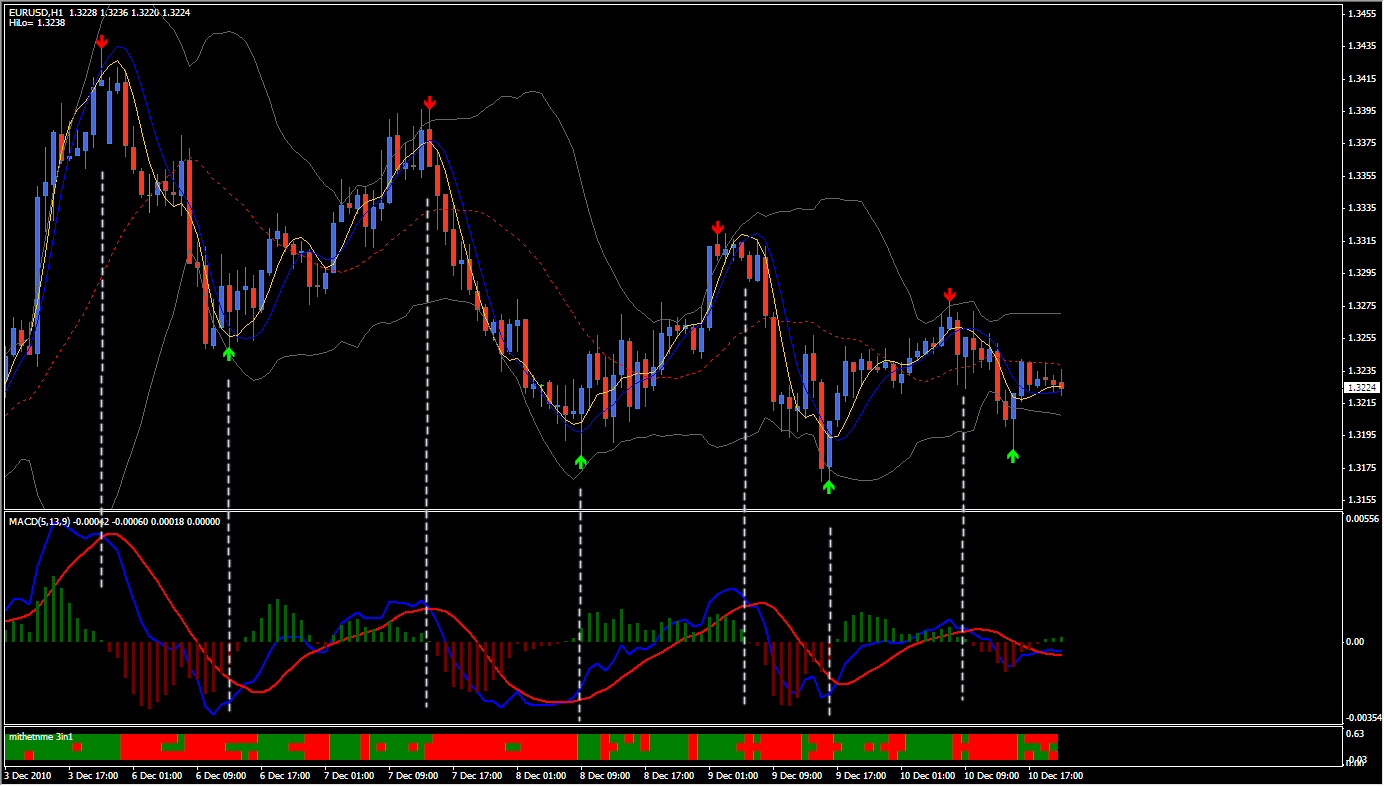This screenshot has height=786, width=1384.
Task: Click the 1.3355 level on the price scale
Action: tap(1360, 176)
